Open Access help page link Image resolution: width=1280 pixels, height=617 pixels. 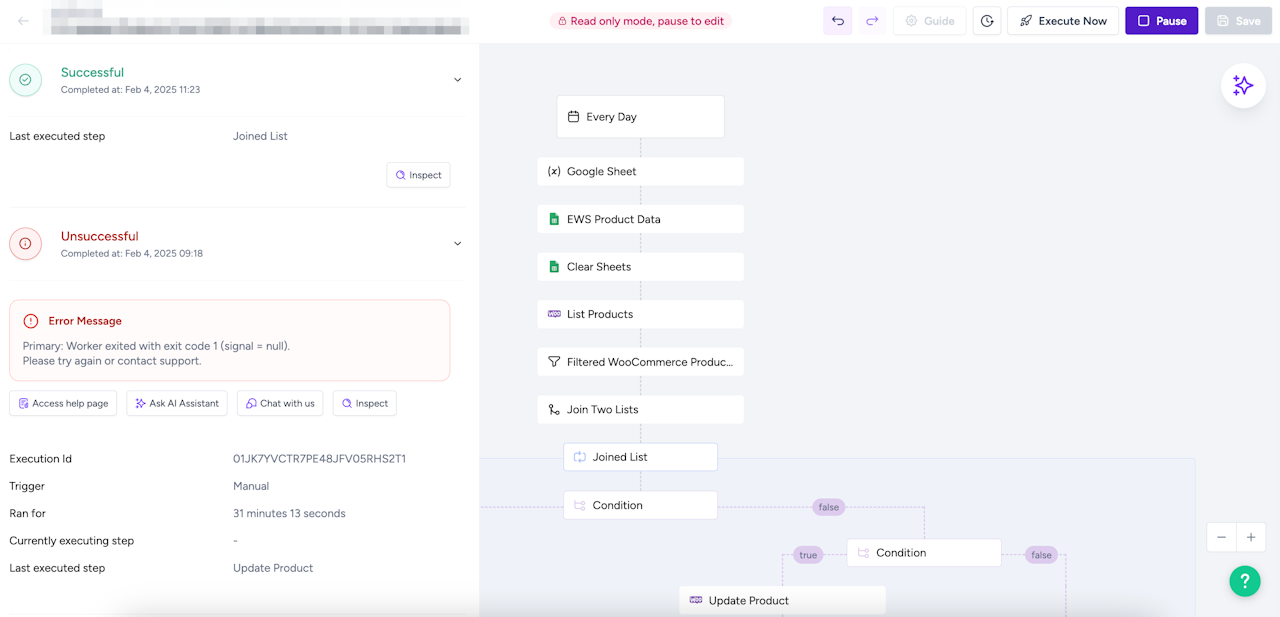(63, 403)
